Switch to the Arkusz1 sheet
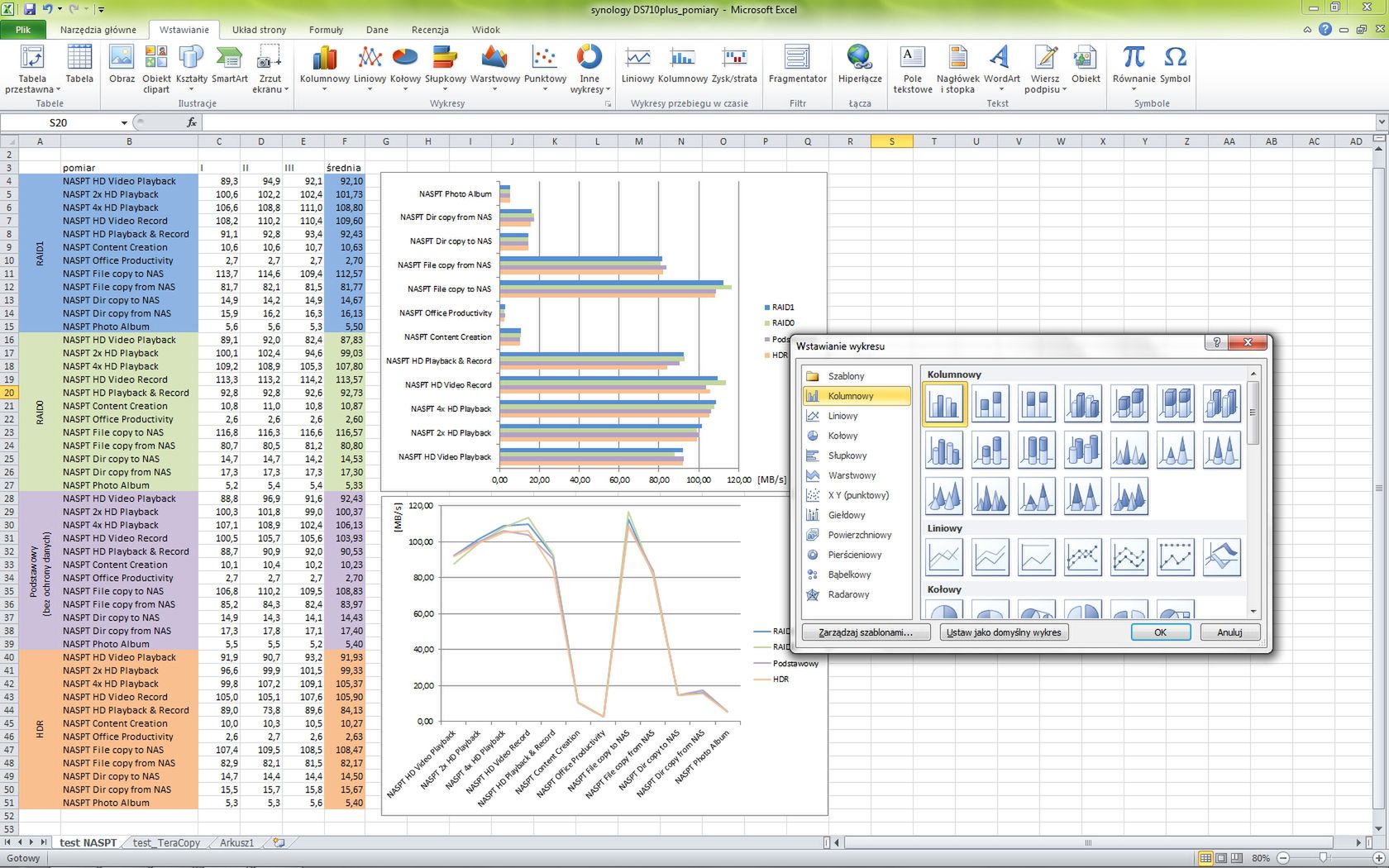Image resolution: width=1389 pixels, height=868 pixels. click(x=237, y=843)
